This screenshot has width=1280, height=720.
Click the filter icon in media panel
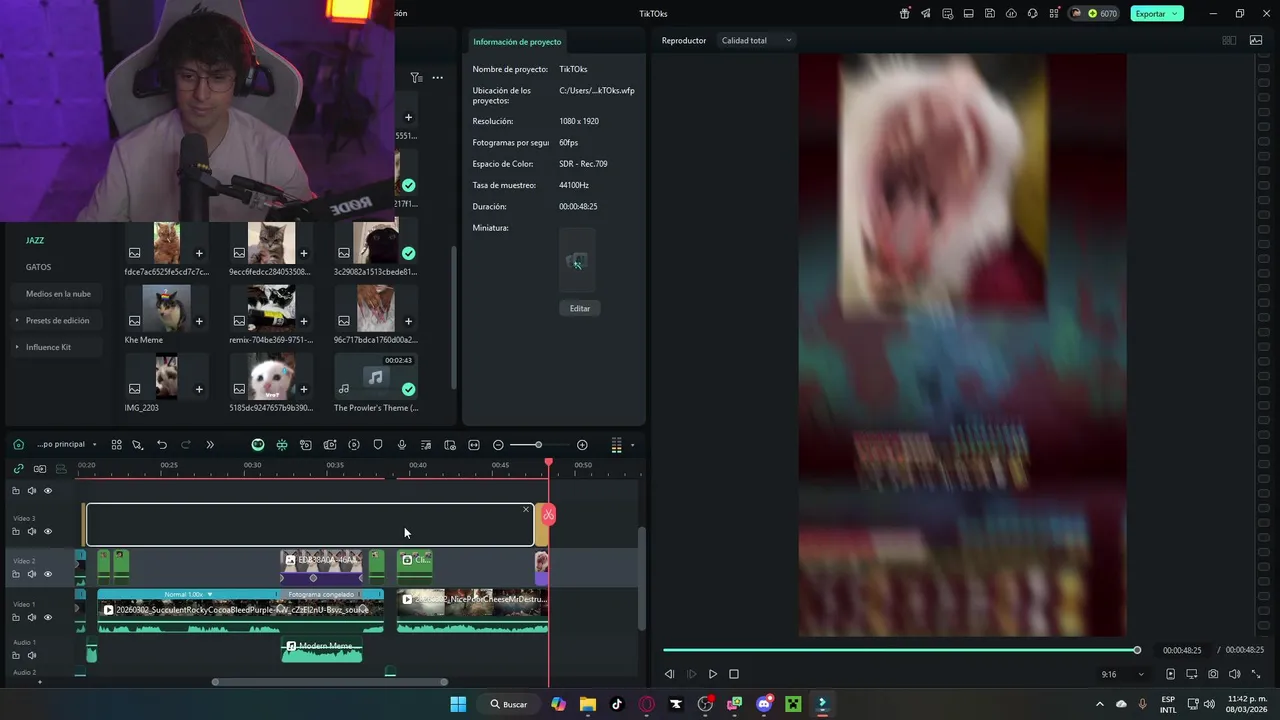click(x=416, y=77)
